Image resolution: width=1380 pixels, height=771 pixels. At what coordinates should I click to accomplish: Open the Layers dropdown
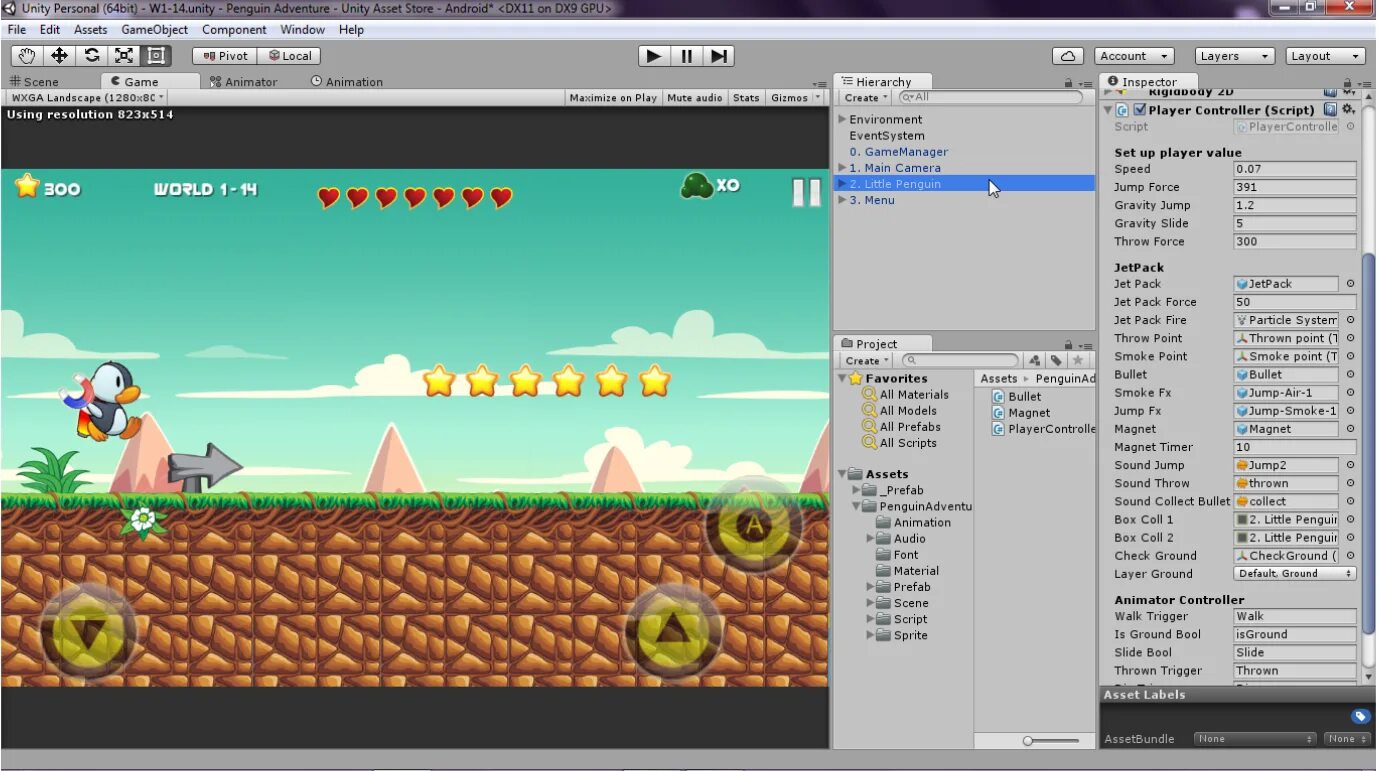(x=1233, y=56)
